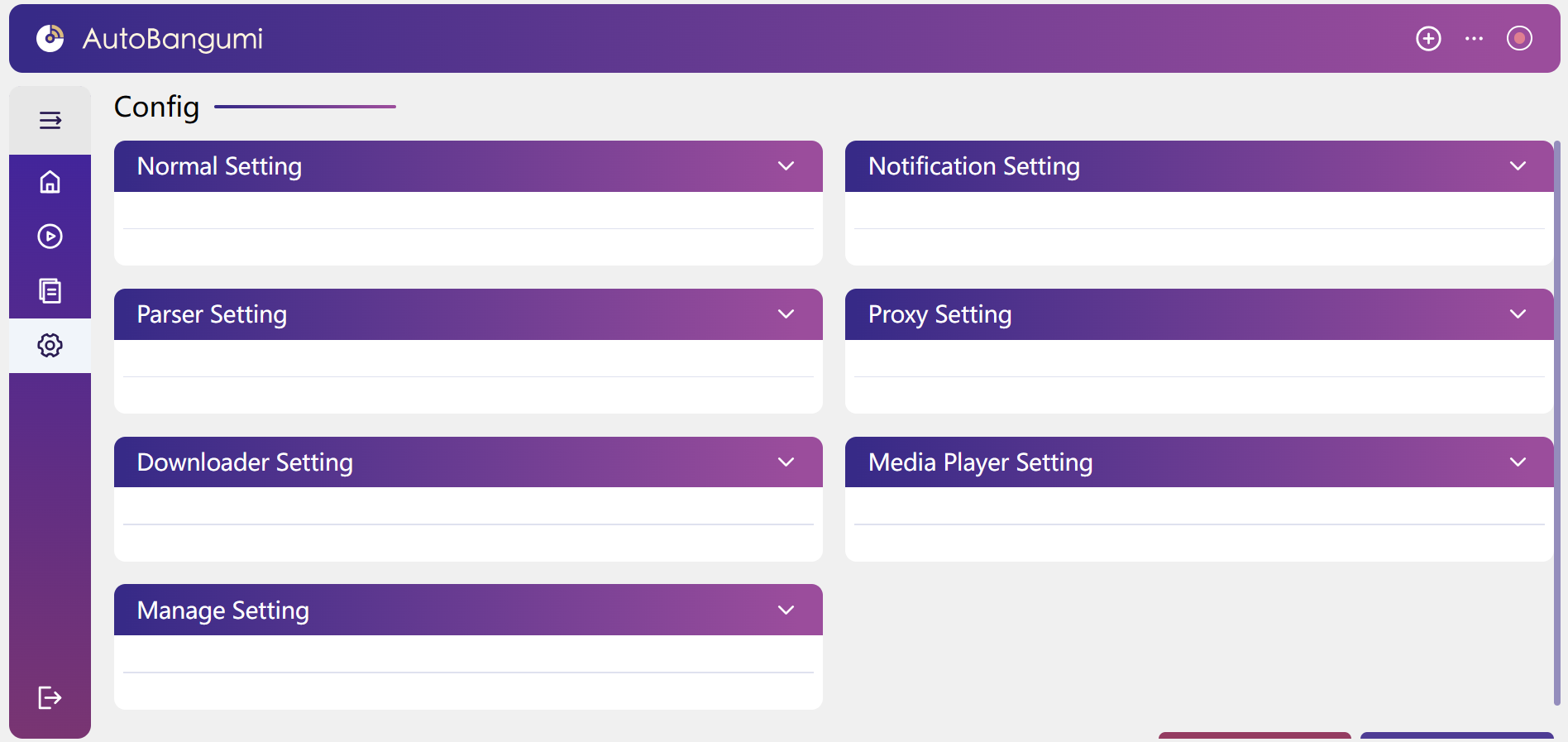1568x742 pixels.
Task: Open the log page icon
Action: [50, 291]
